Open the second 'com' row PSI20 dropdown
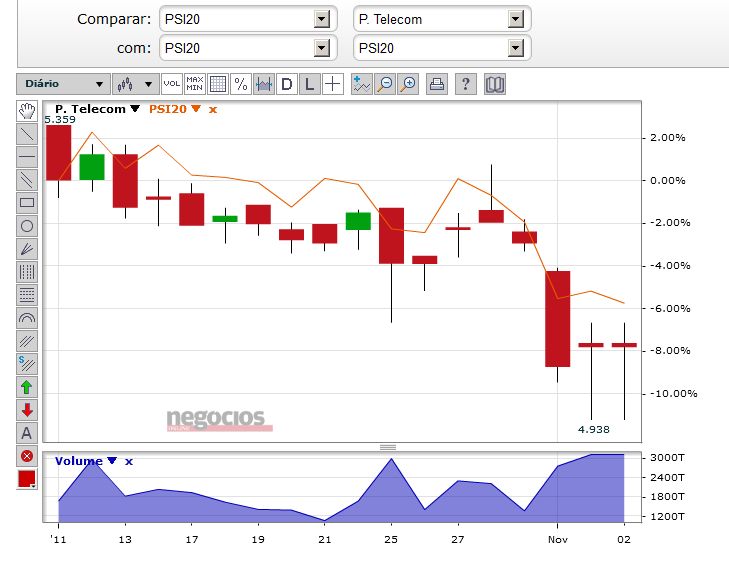 coord(442,48)
